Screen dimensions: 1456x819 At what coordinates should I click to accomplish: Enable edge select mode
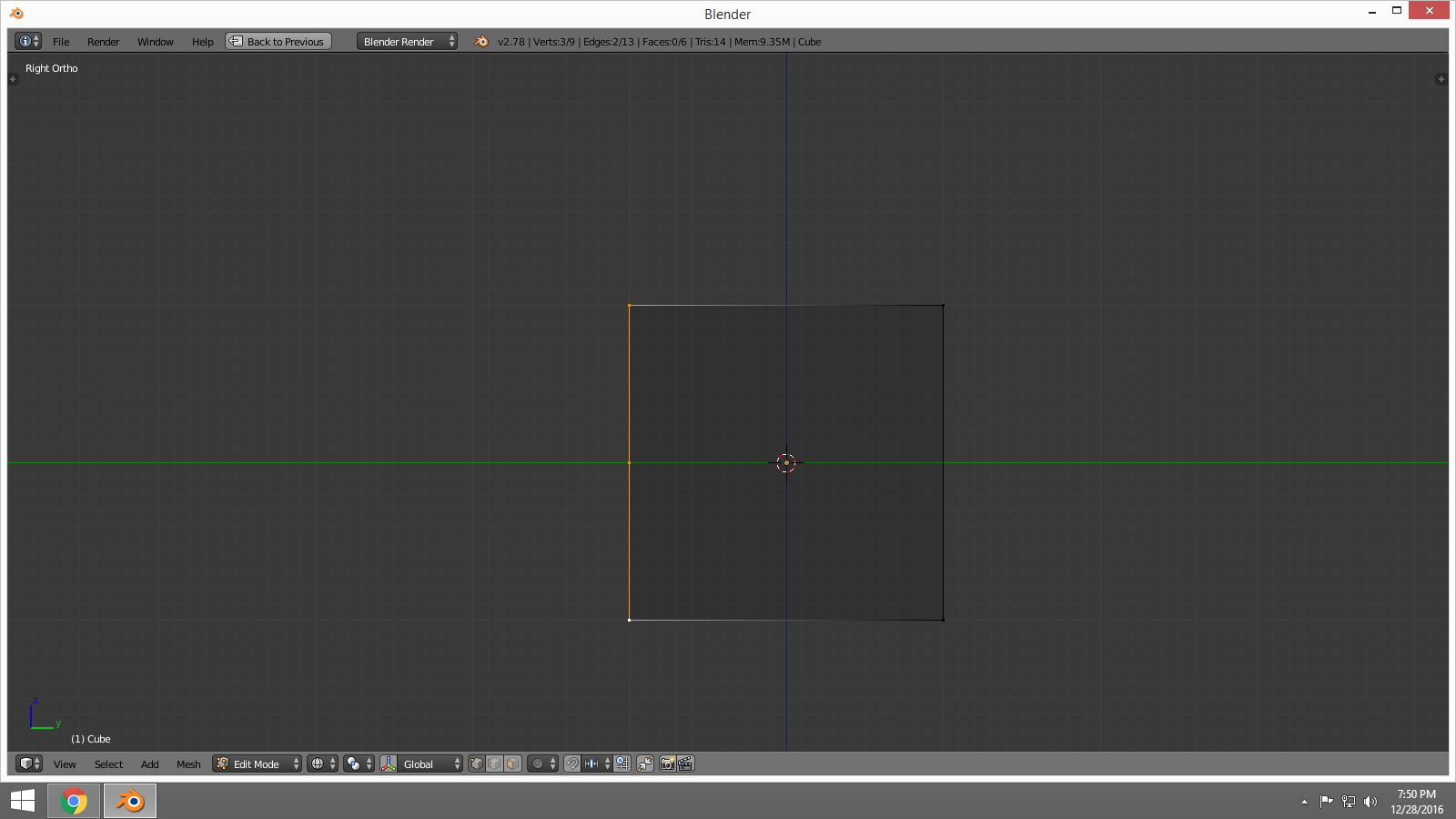pos(494,763)
